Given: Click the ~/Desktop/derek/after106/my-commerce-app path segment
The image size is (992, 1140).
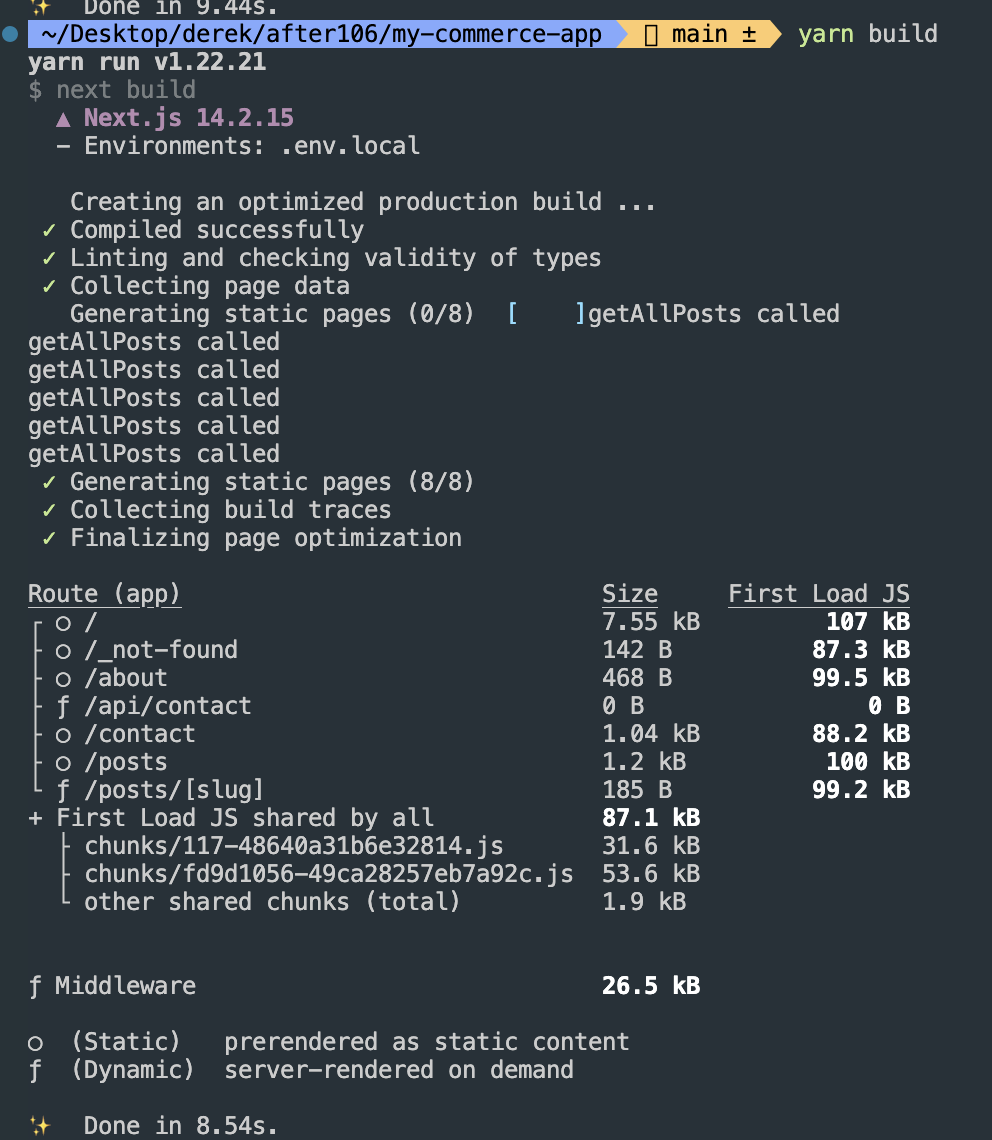Looking at the screenshot, I should click(x=321, y=34).
